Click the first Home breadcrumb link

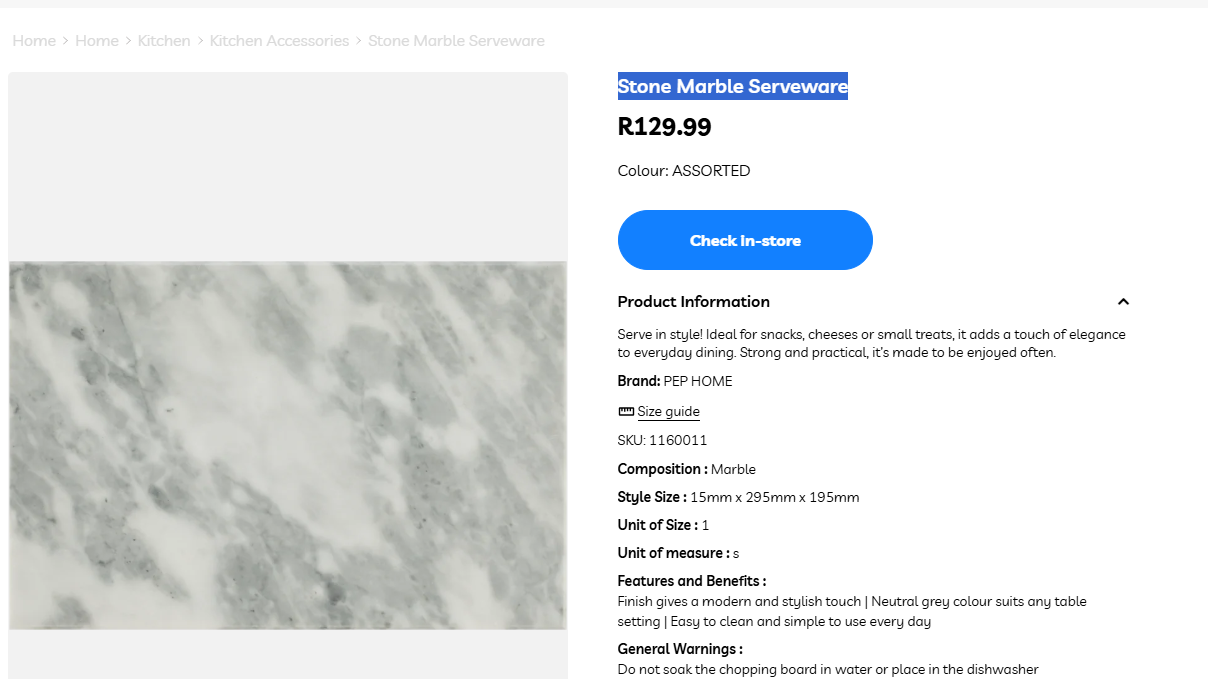34,41
